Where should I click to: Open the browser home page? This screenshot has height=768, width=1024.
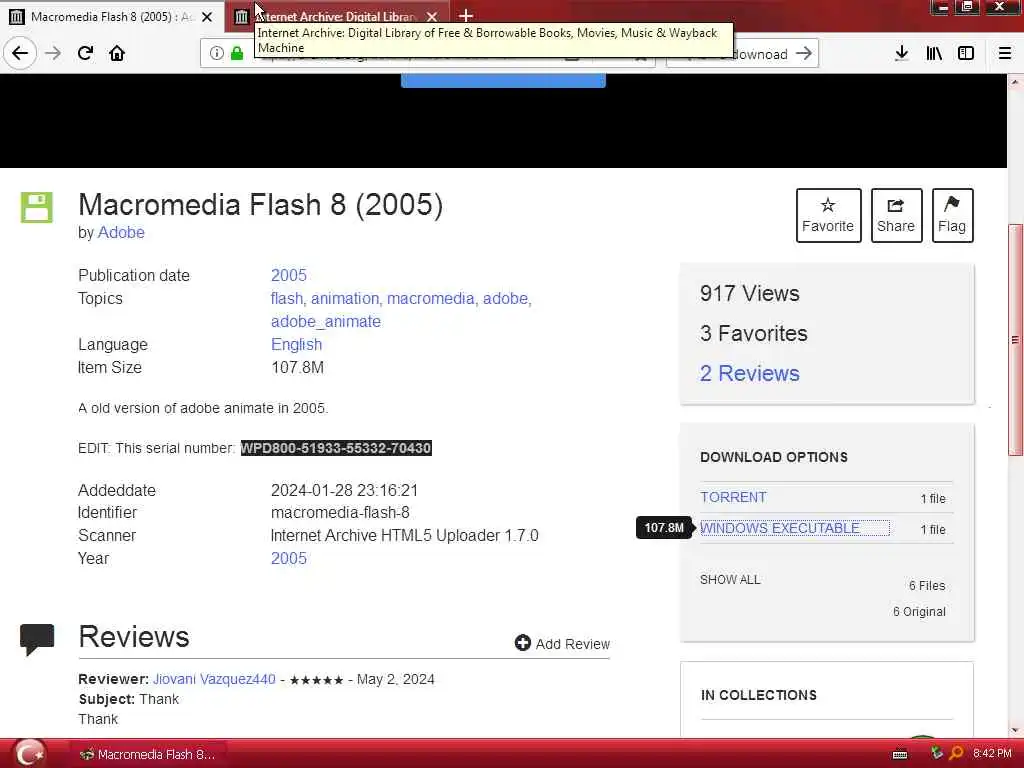pos(117,53)
